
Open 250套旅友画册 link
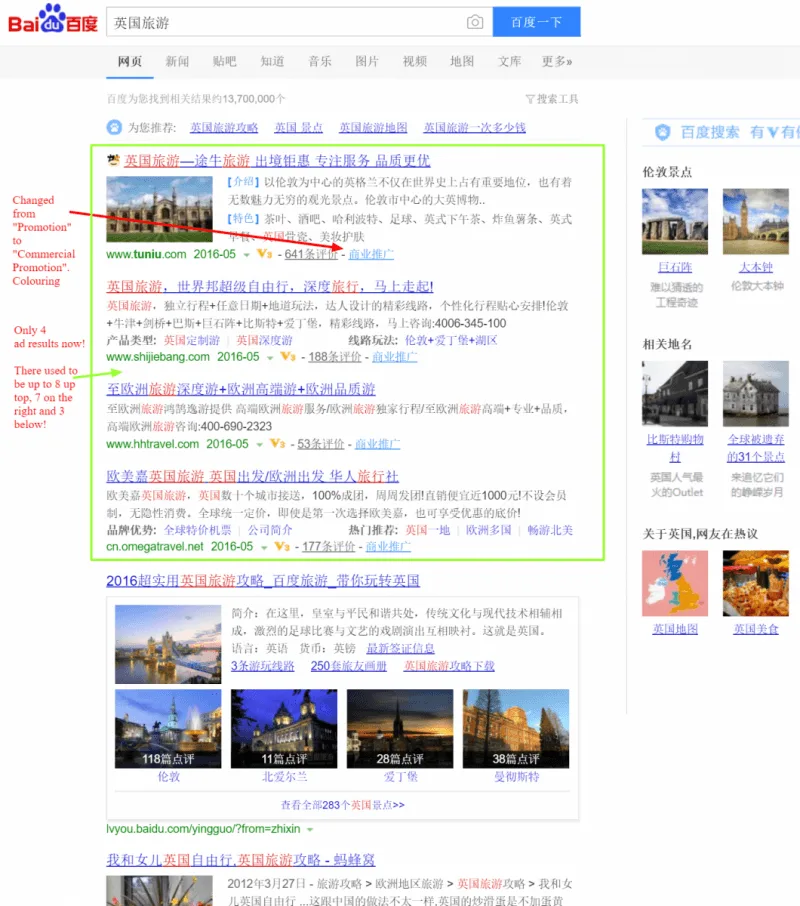click(349, 666)
